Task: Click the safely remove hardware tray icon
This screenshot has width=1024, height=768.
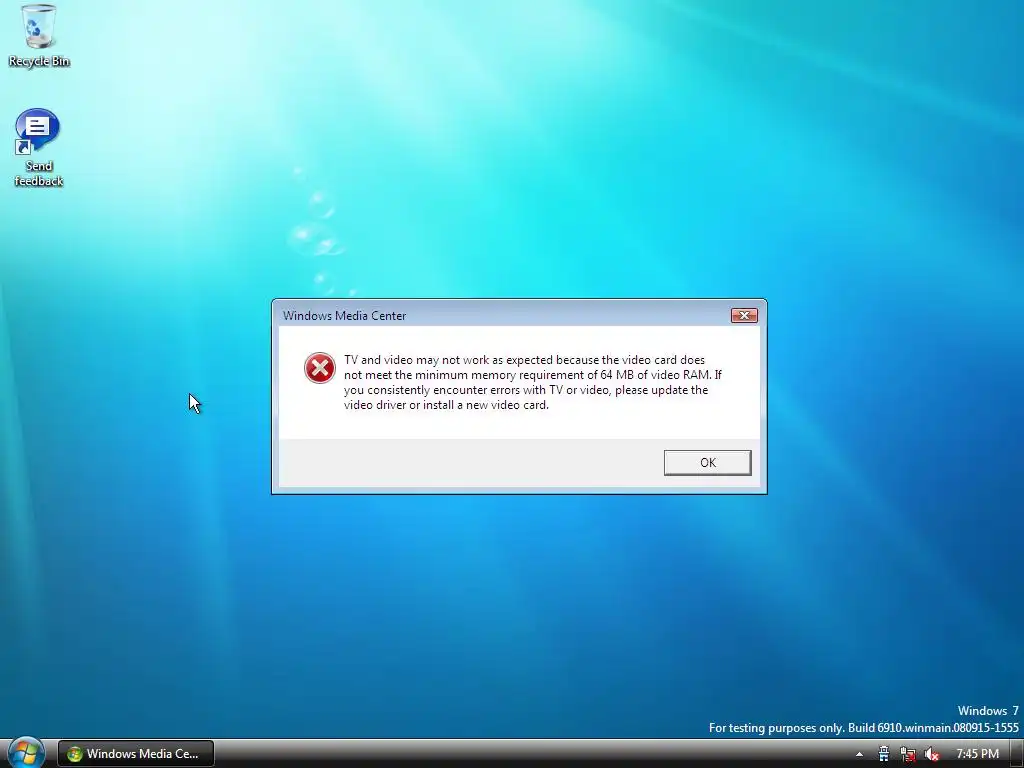Action: coord(884,754)
